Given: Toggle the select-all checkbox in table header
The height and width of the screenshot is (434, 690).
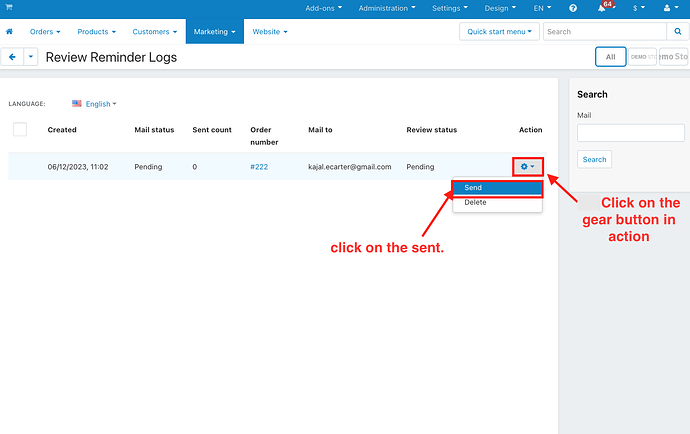Looking at the screenshot, I should point(20,129).
